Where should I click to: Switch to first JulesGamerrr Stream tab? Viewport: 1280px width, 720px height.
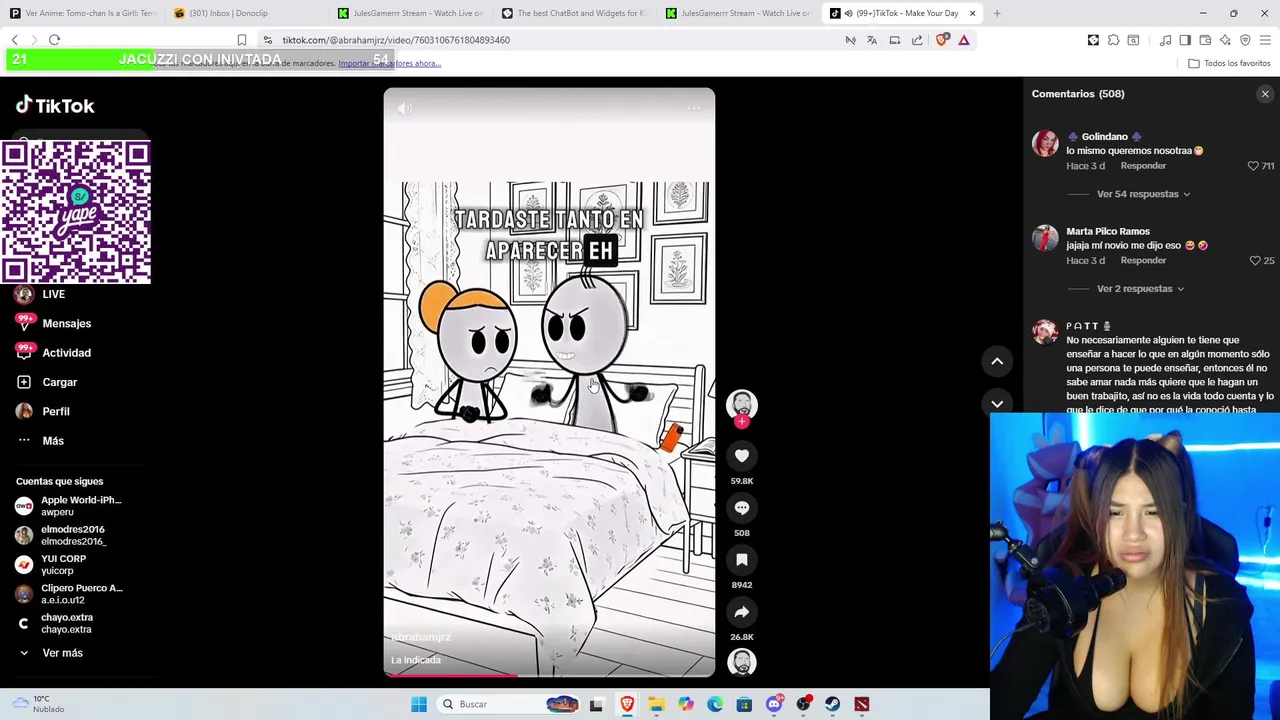[410, 13]
